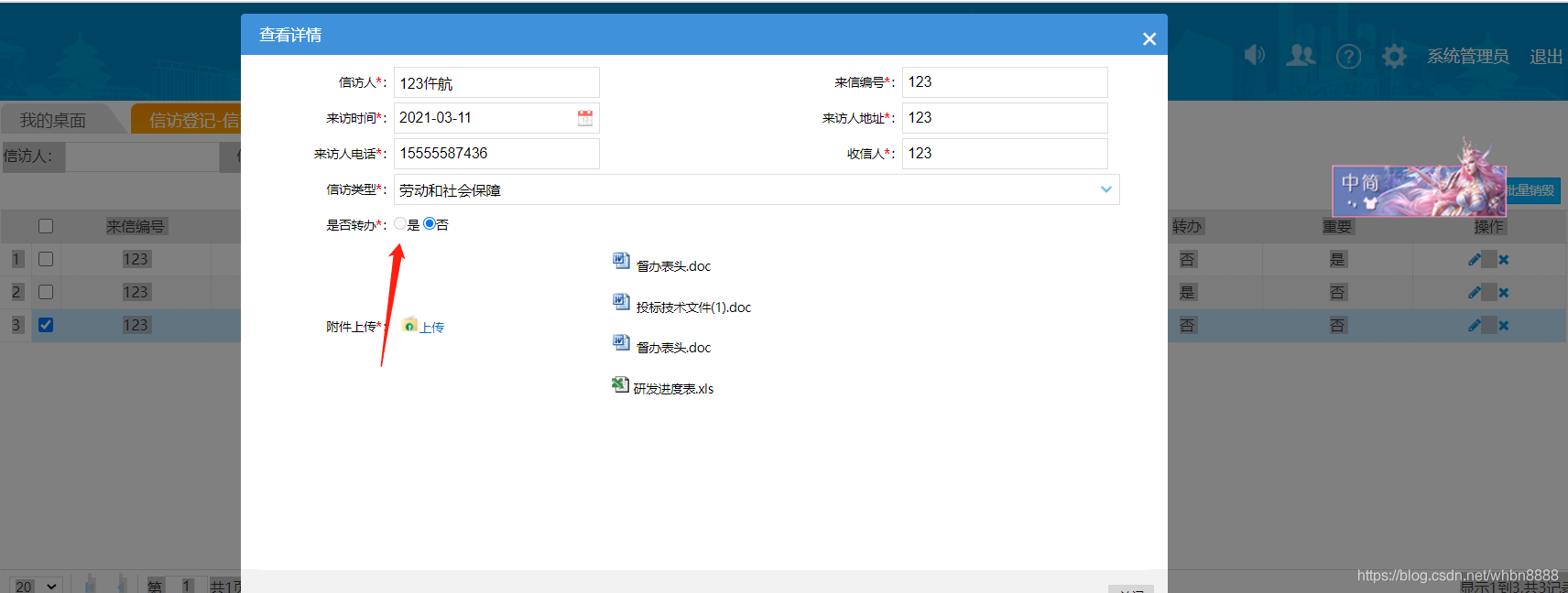The height and width of the screenshot is (593, 1568).
Task: Open the users group icon in header
Action: point(1301,56)
